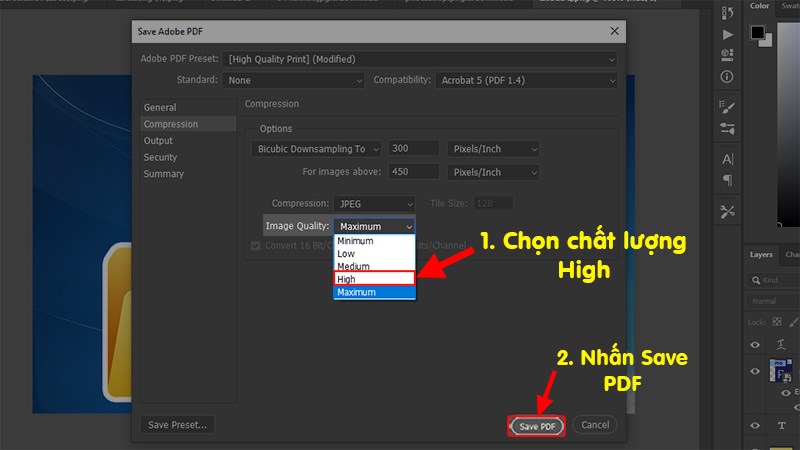Toggle visibility of the topmost layer
Image resolution: width=800 pixels, height=450 pixels.
(x=757, y=341)
